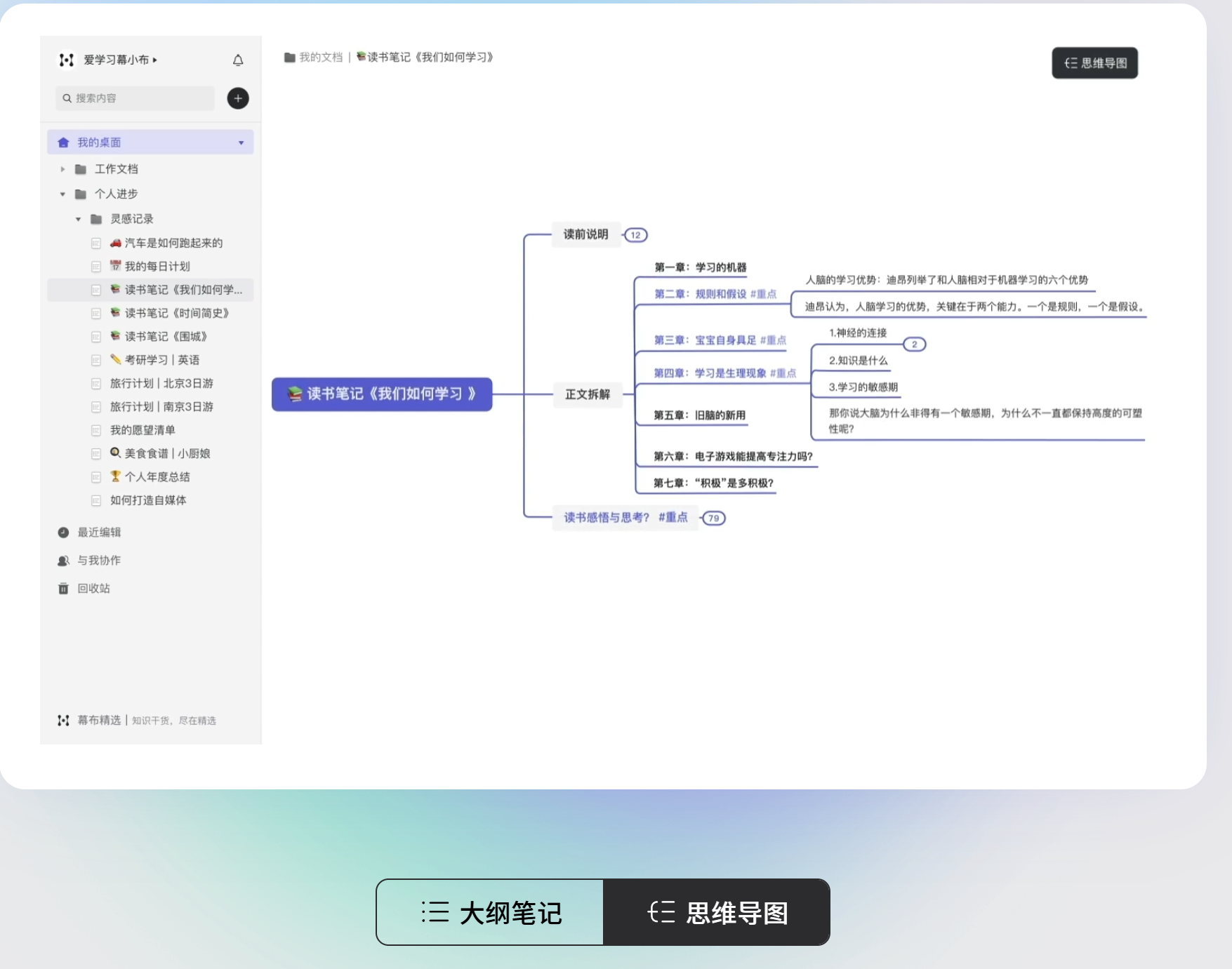This screenshot has height=969, width=1232.
Task: Open document 美食食谱｜小厨娘
Action: [160, 453]
